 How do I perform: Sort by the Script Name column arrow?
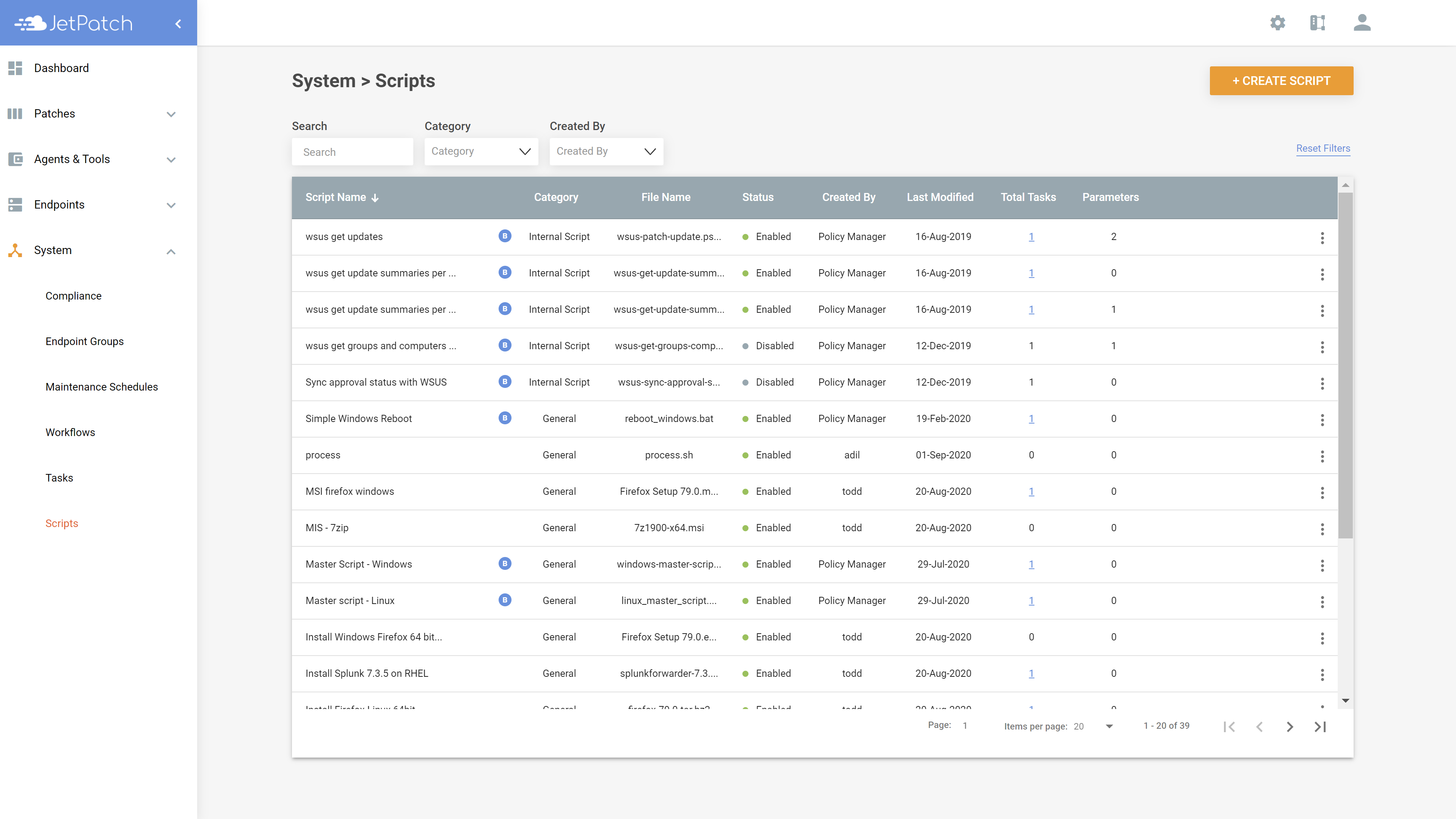click(x=375, y=198)
